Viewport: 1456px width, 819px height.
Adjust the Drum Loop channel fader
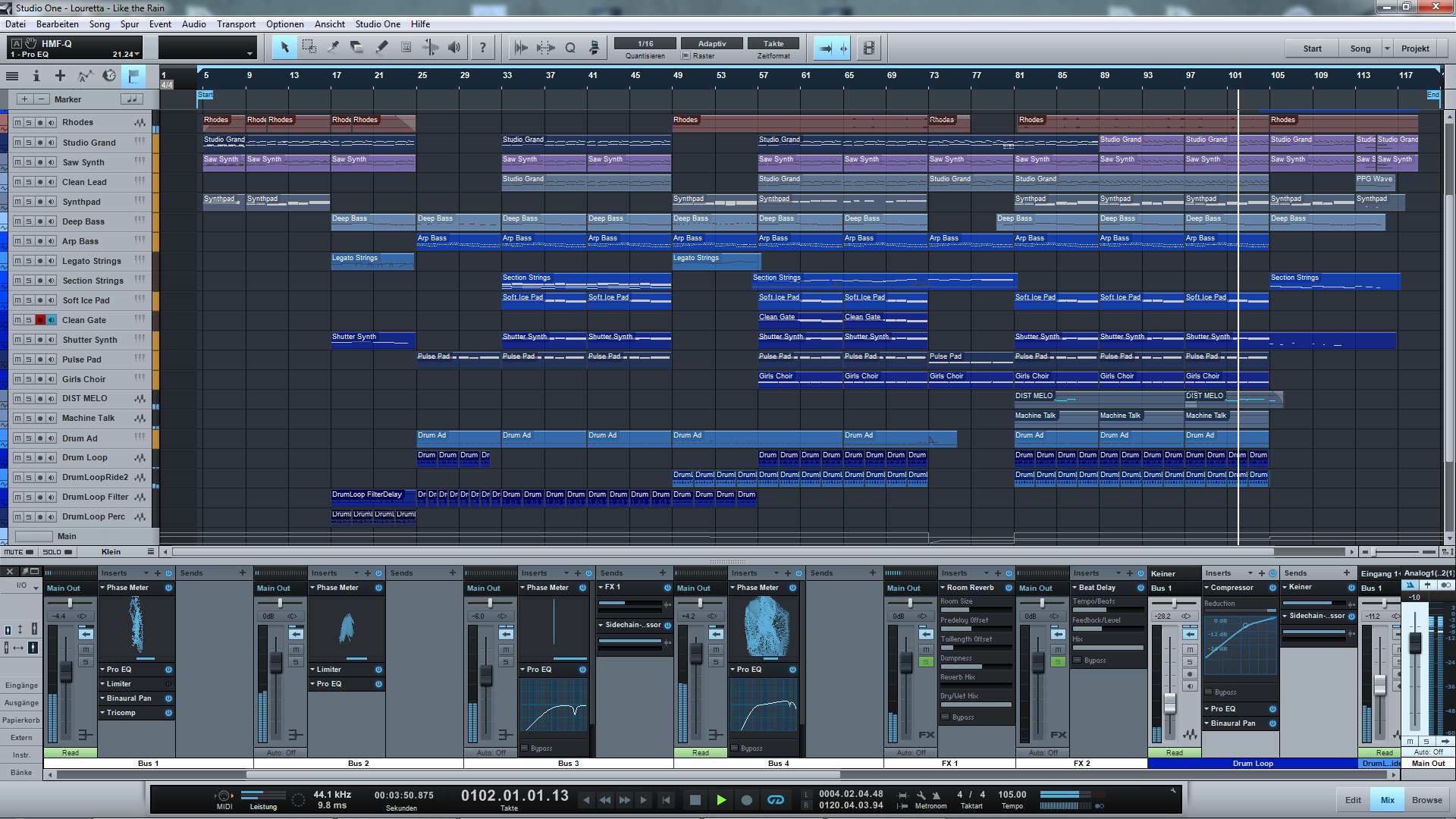[x=1170, y=703]
